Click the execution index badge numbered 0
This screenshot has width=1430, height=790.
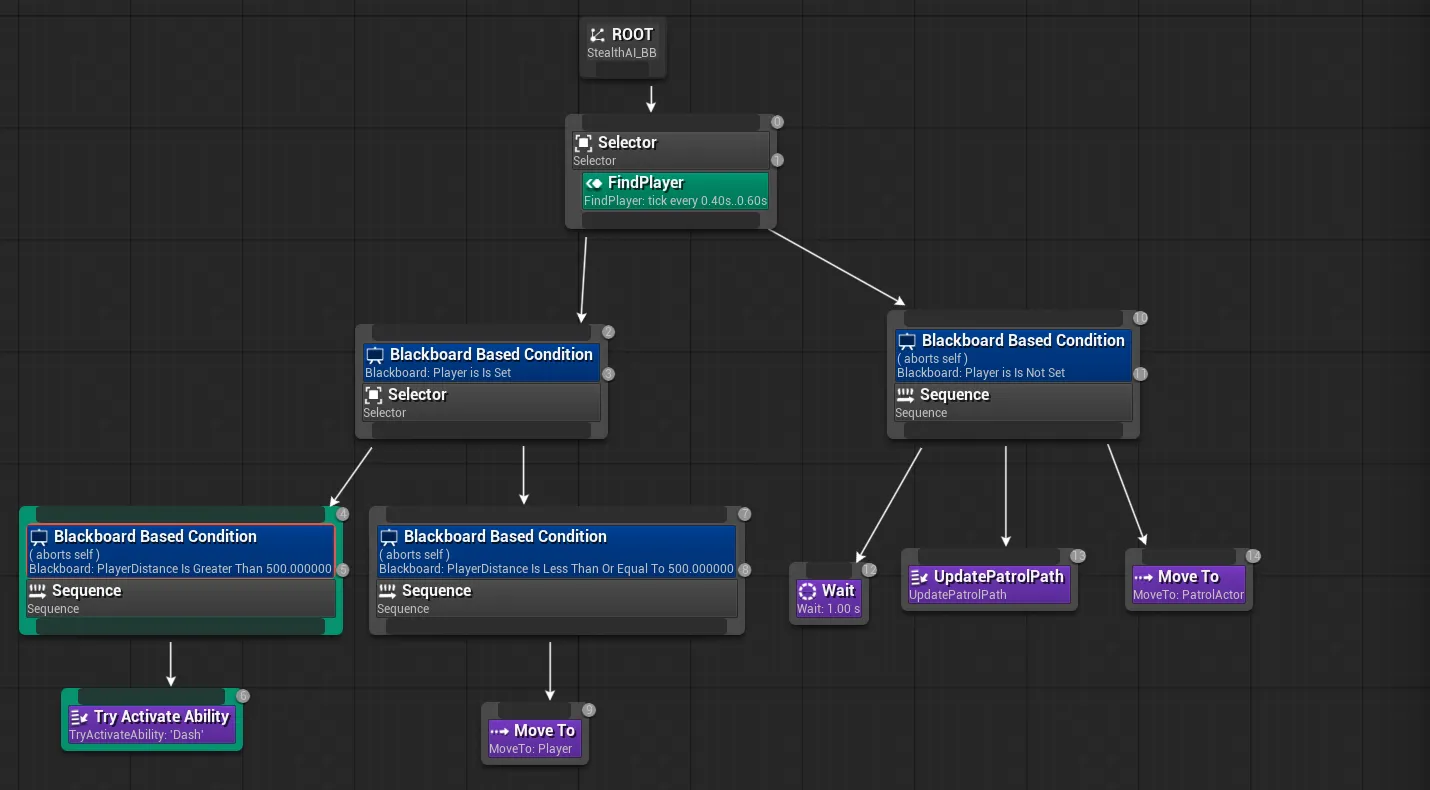777,122
